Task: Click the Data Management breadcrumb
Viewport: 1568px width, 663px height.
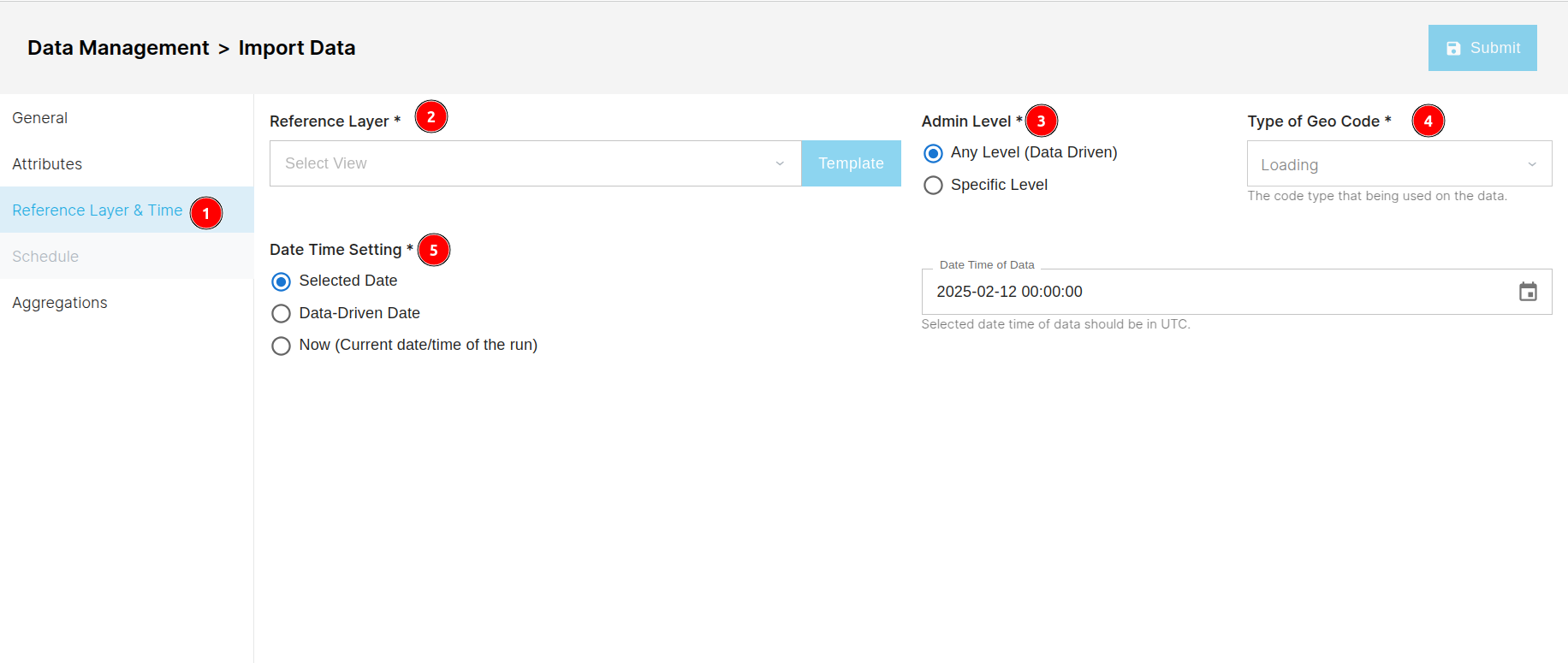Action: tap(118, 48)
